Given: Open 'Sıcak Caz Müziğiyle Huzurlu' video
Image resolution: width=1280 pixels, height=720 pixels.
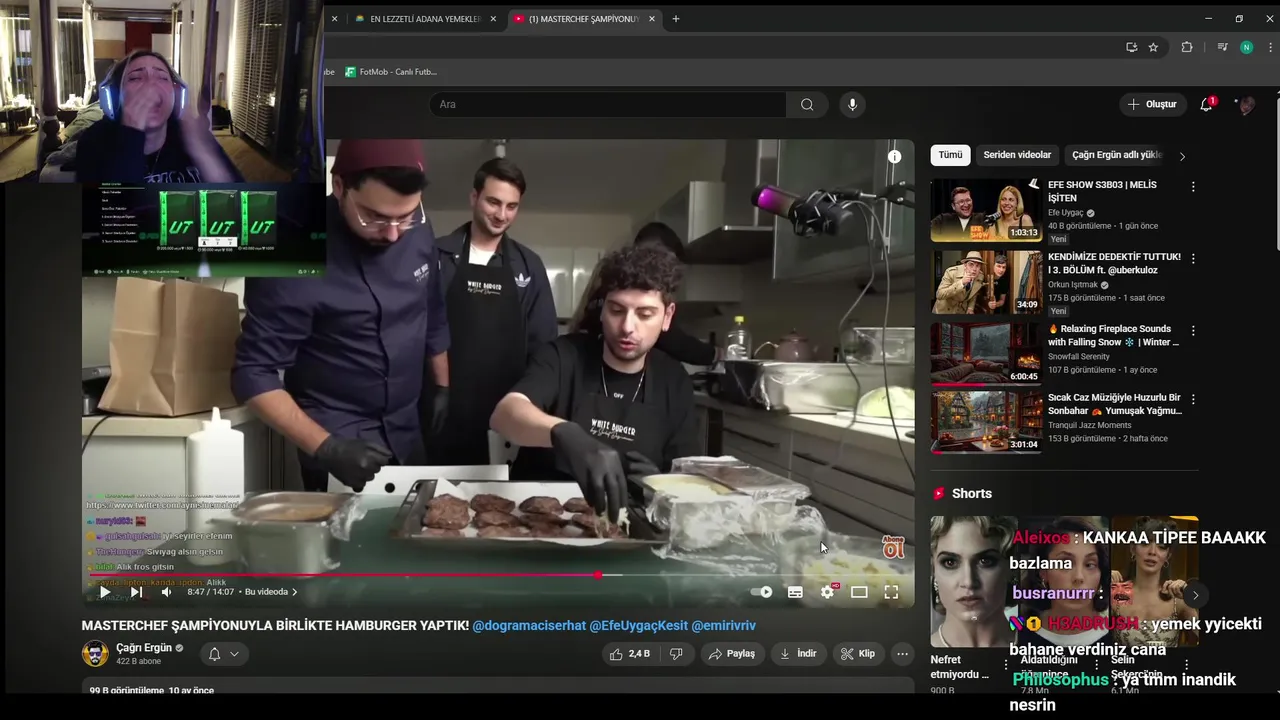Looking at the screenshot, I should (x=1114, y=404).
